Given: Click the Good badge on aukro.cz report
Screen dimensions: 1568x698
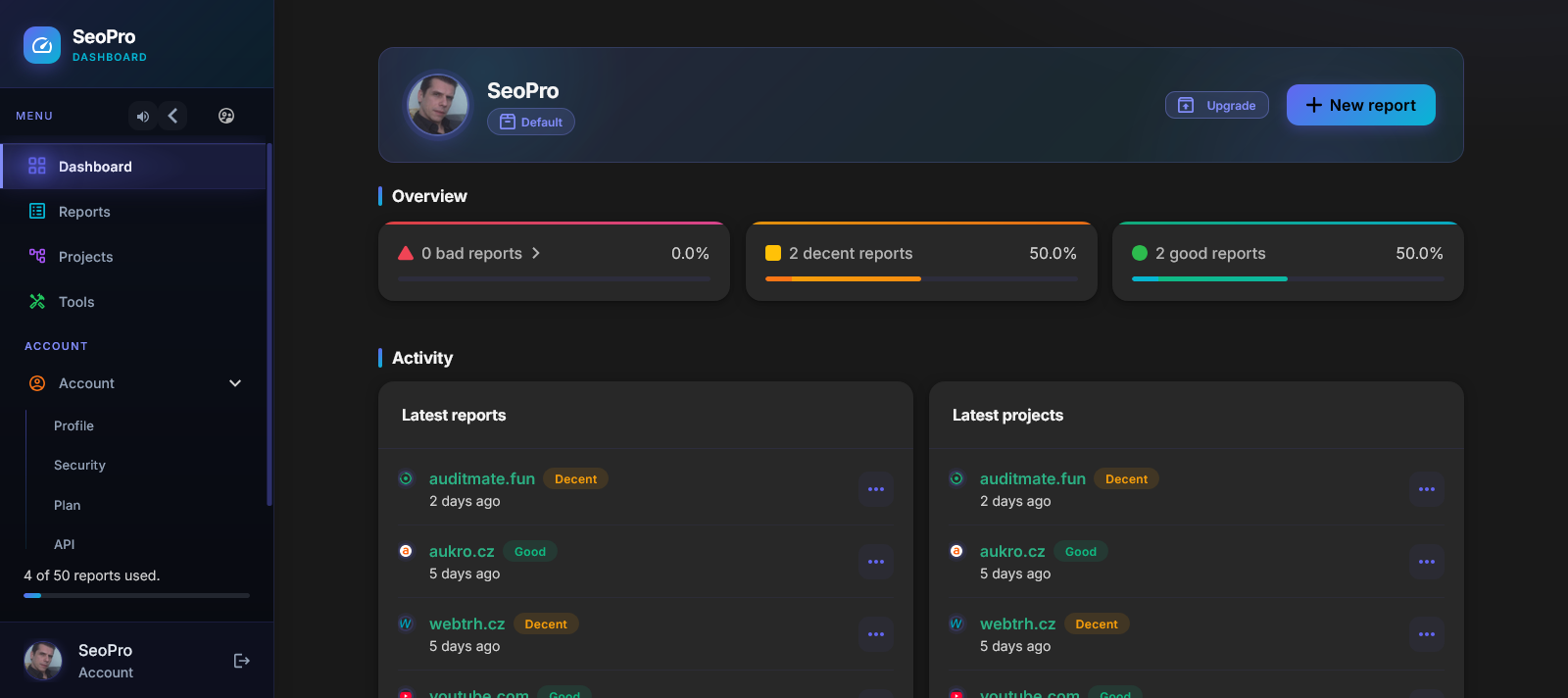Looking at the screenshot, I should tap(530, 551).
